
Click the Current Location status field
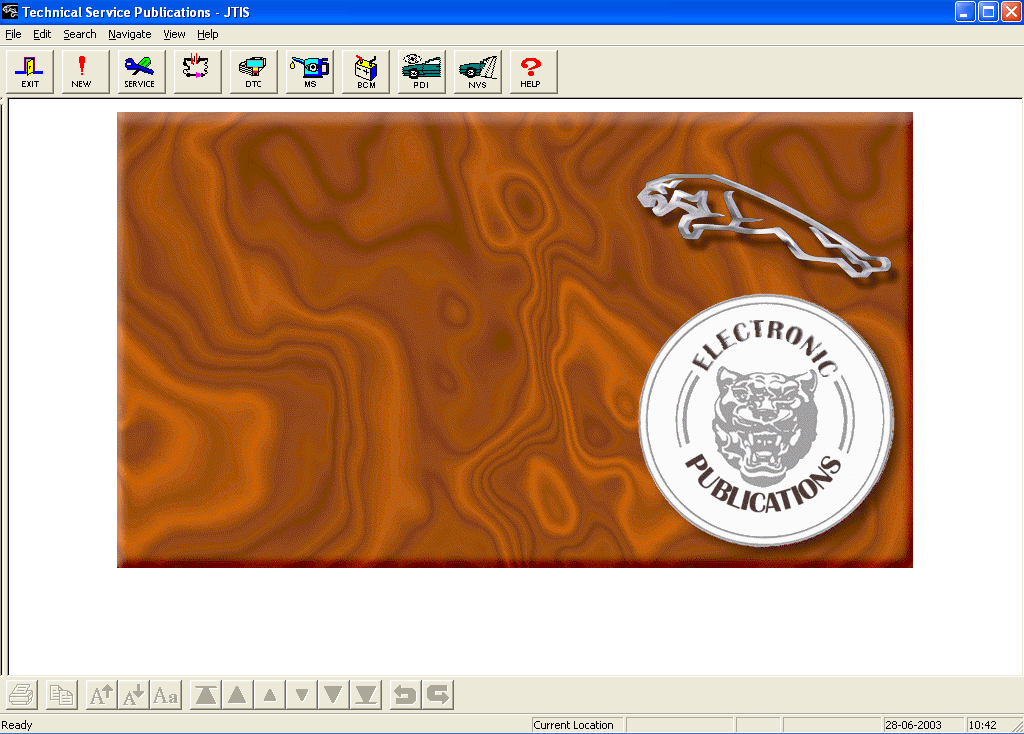(x=577, y=725)
